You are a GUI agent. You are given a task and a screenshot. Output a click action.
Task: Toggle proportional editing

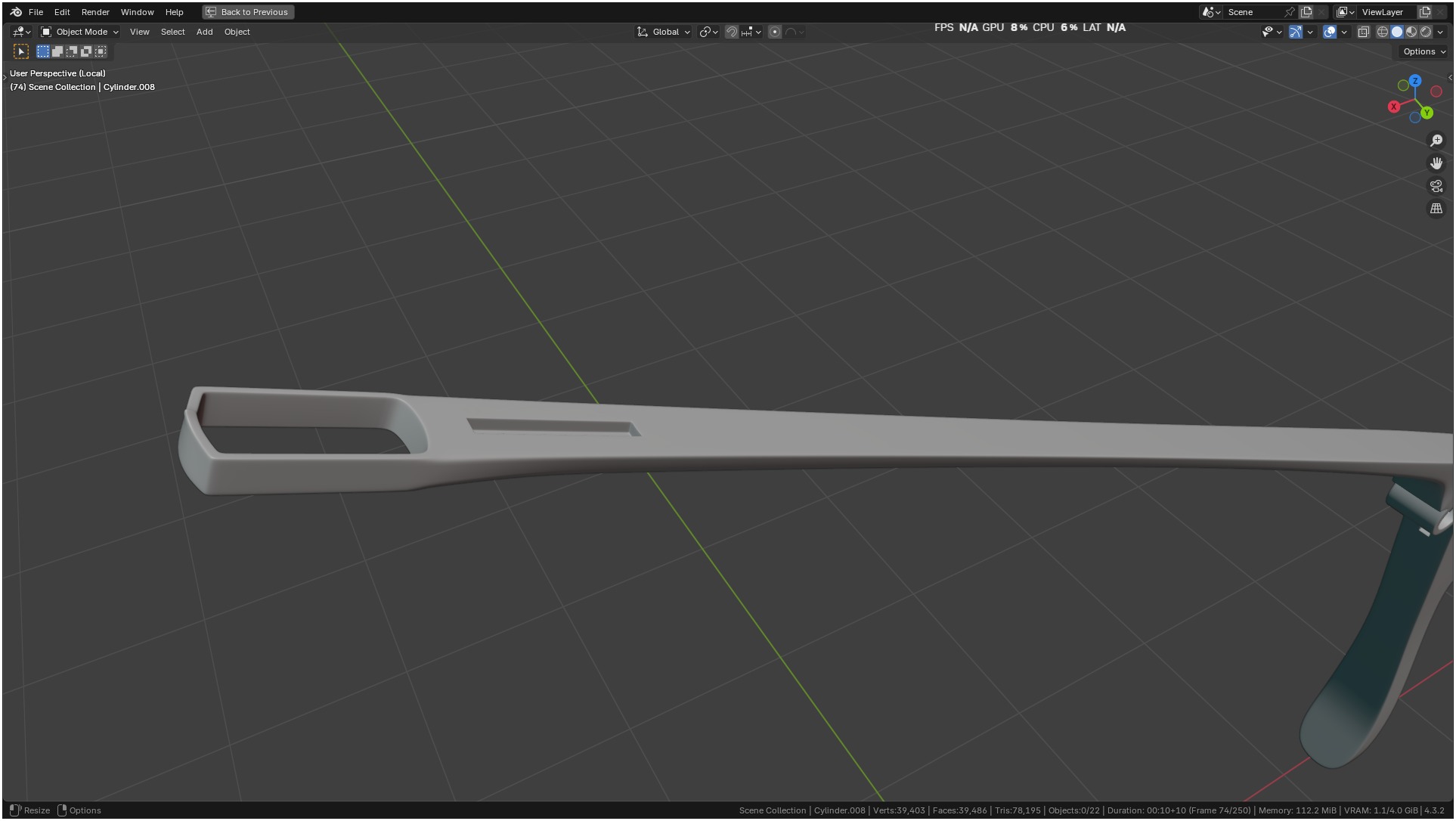click(x=775, y=32)
